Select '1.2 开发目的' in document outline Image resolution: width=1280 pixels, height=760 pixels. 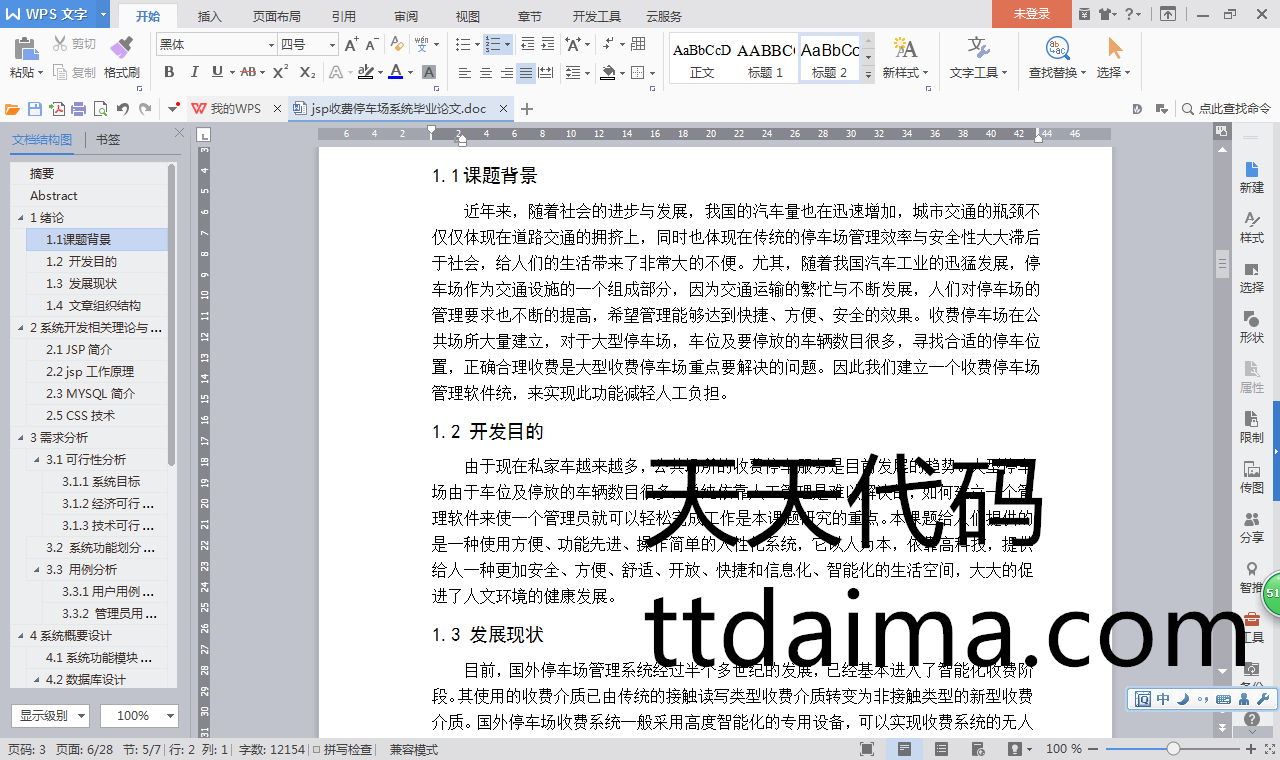tap(81, 261)
